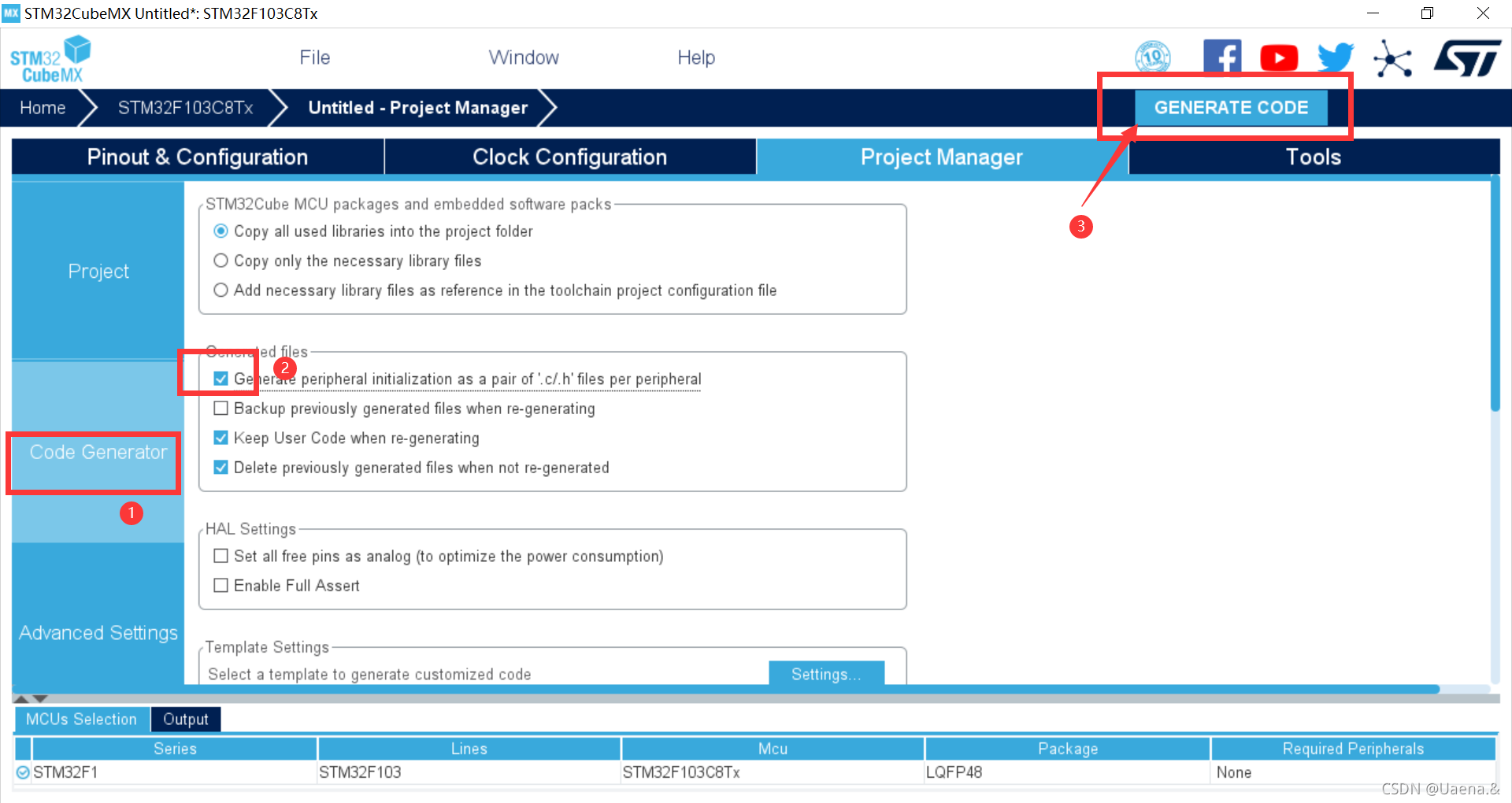
Task: Open the Window menu
Action: [x=524, y=57]
